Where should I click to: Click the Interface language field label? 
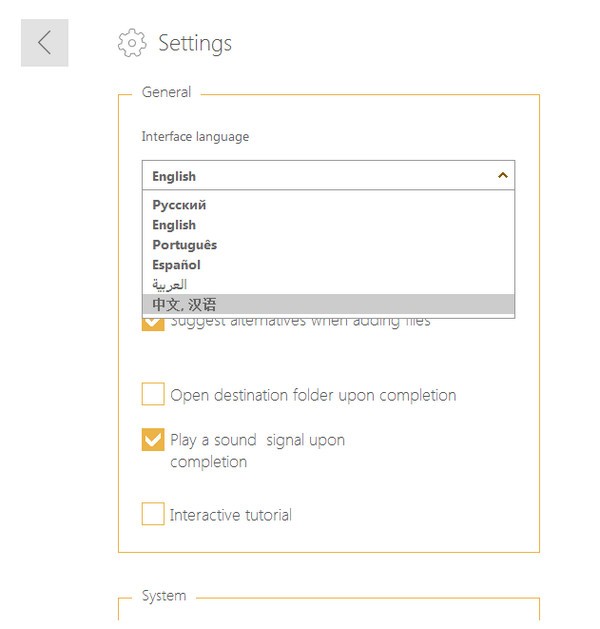[195, 137]
